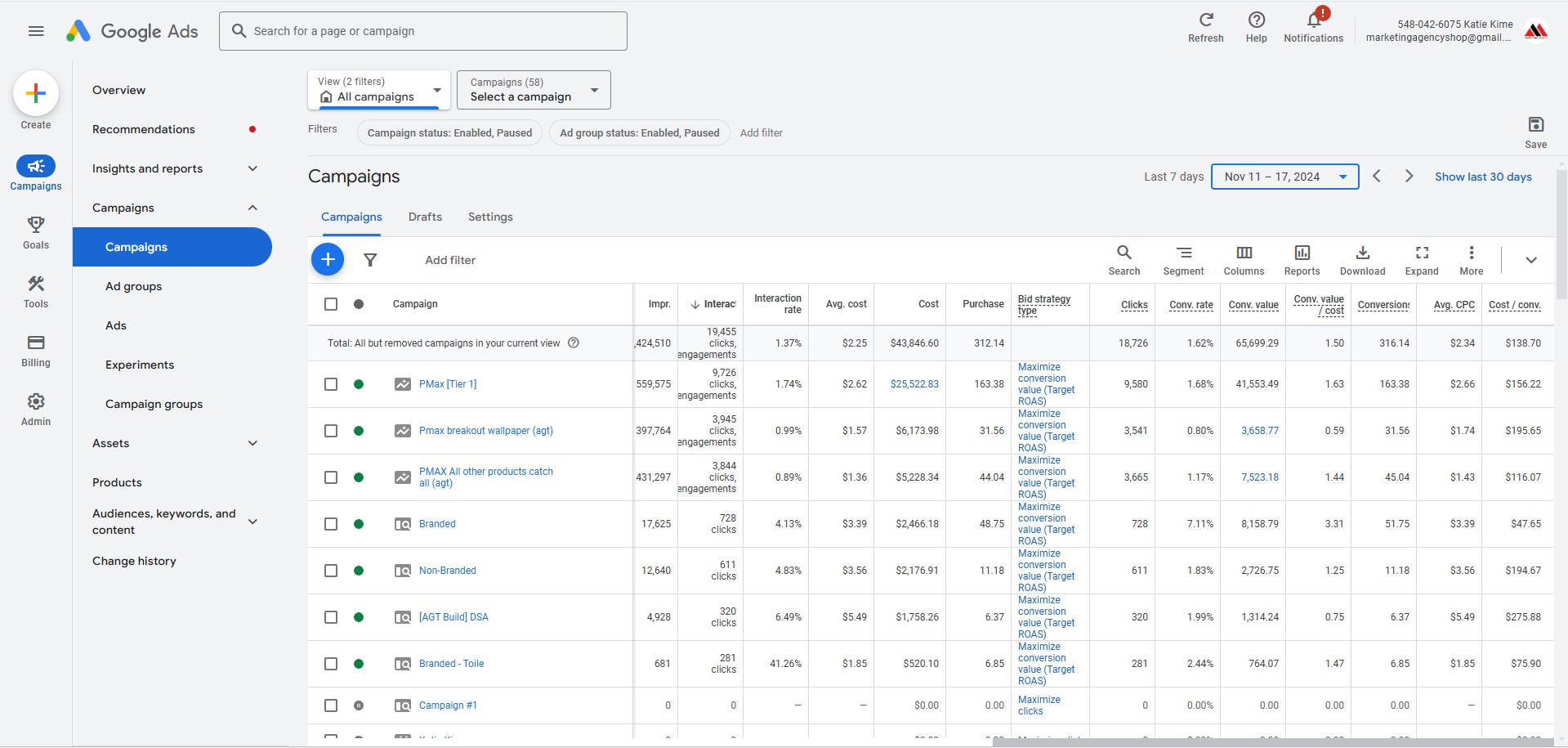Click the Refresh icon in top bar
1568x748 pixels.
point(1205,20)
